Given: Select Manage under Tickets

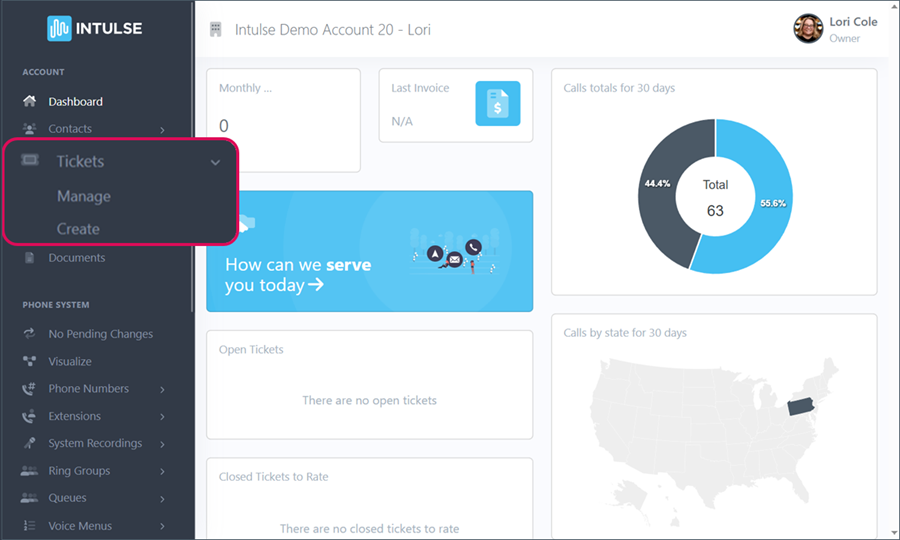Looking at the screenshot, I should [x=84, y=197].
